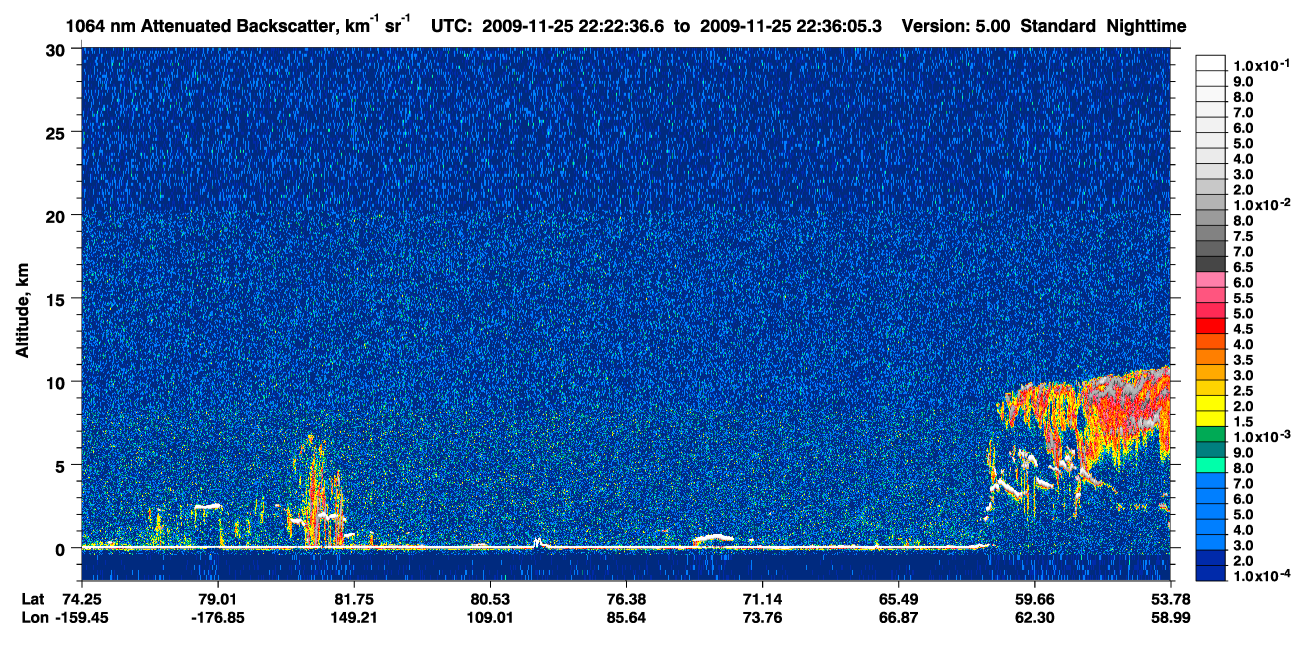Pick the bright yellow swatch beside 1.5
This screenshot has height=667, width=1300.
(x=1211, y=418)
